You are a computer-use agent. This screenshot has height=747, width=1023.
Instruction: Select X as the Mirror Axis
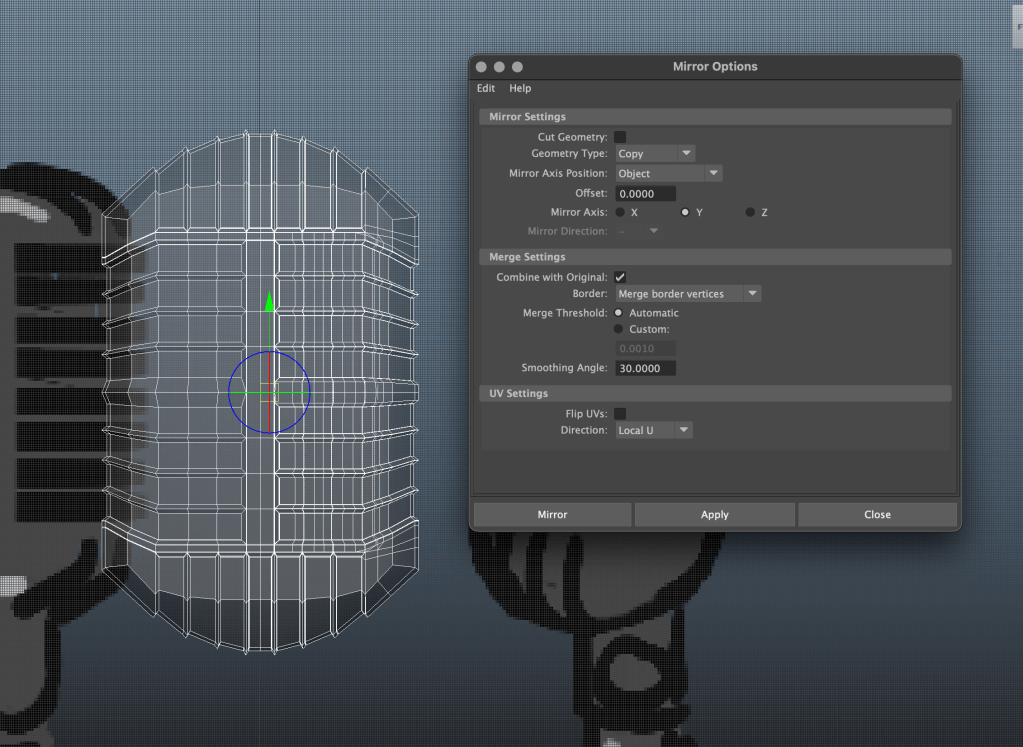pyautogui.click(x=620, y=213)
